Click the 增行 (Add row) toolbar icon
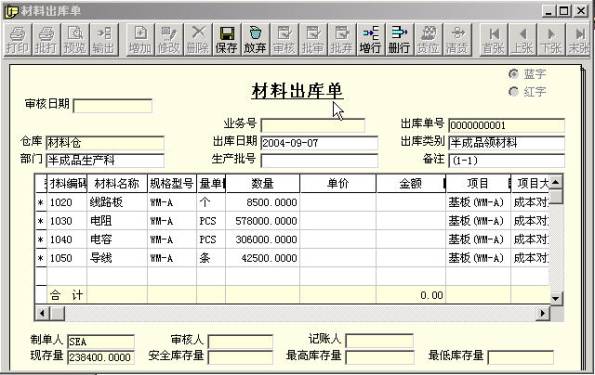 tap(370, 39)
